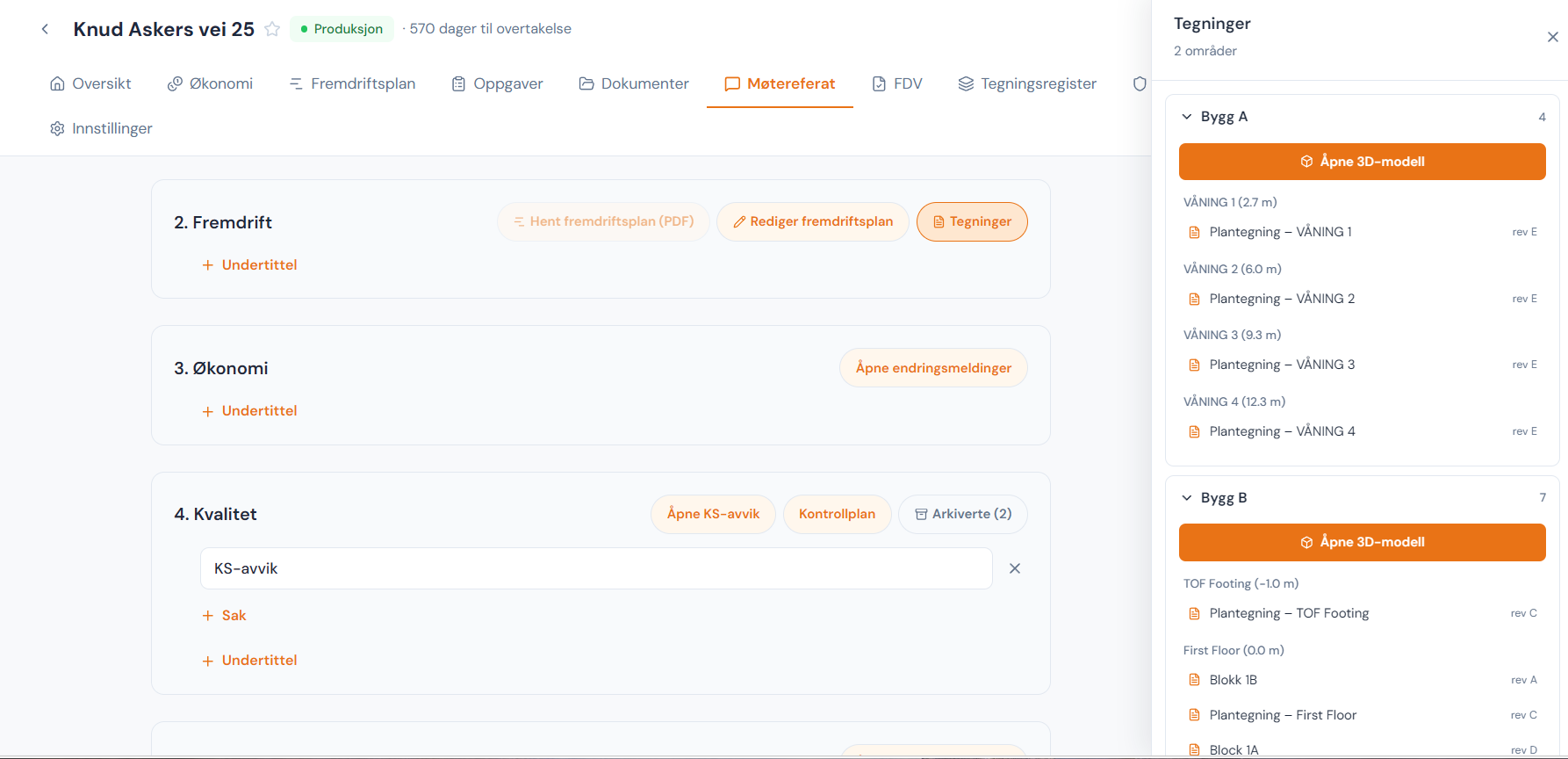Click the Blokk 1B drawing file icon
1568x759 pixels.
[x=1194, y=680]
